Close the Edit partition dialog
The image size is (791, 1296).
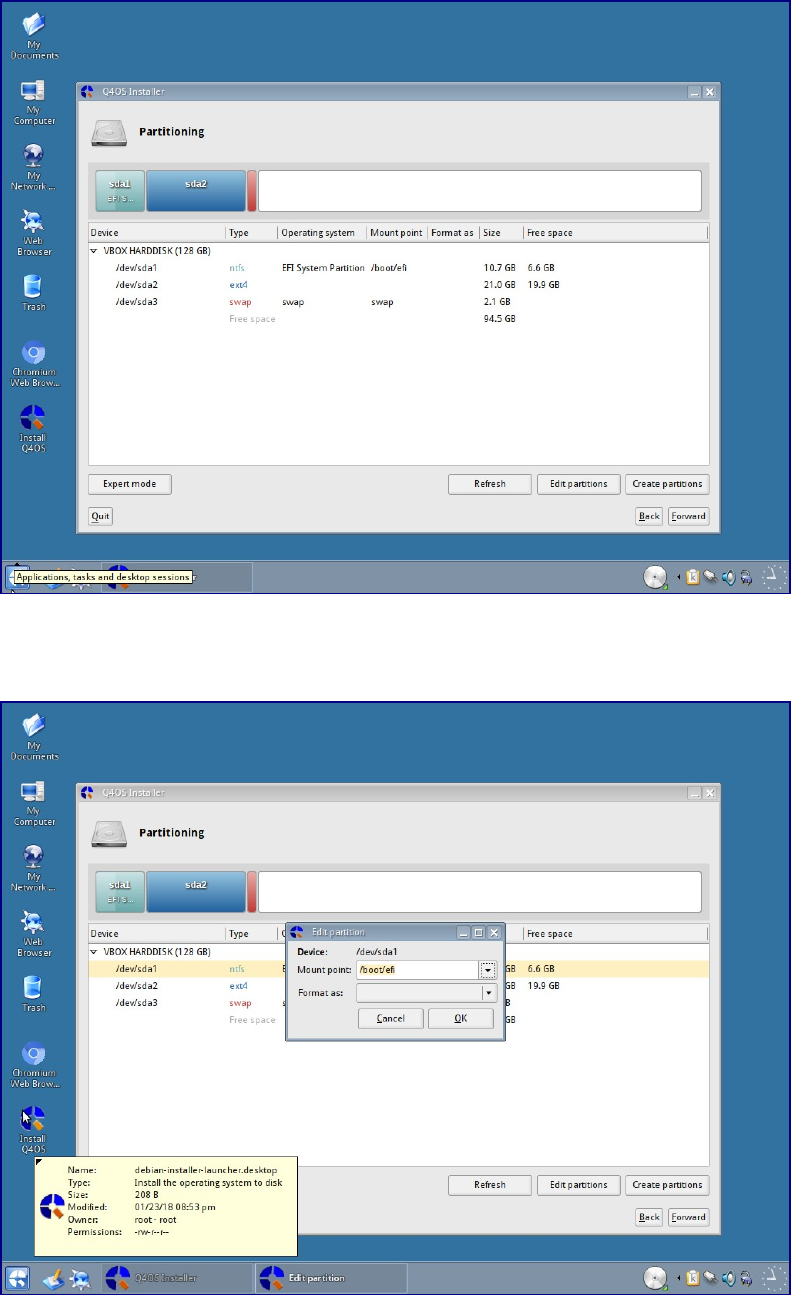(x=493, y=932)
